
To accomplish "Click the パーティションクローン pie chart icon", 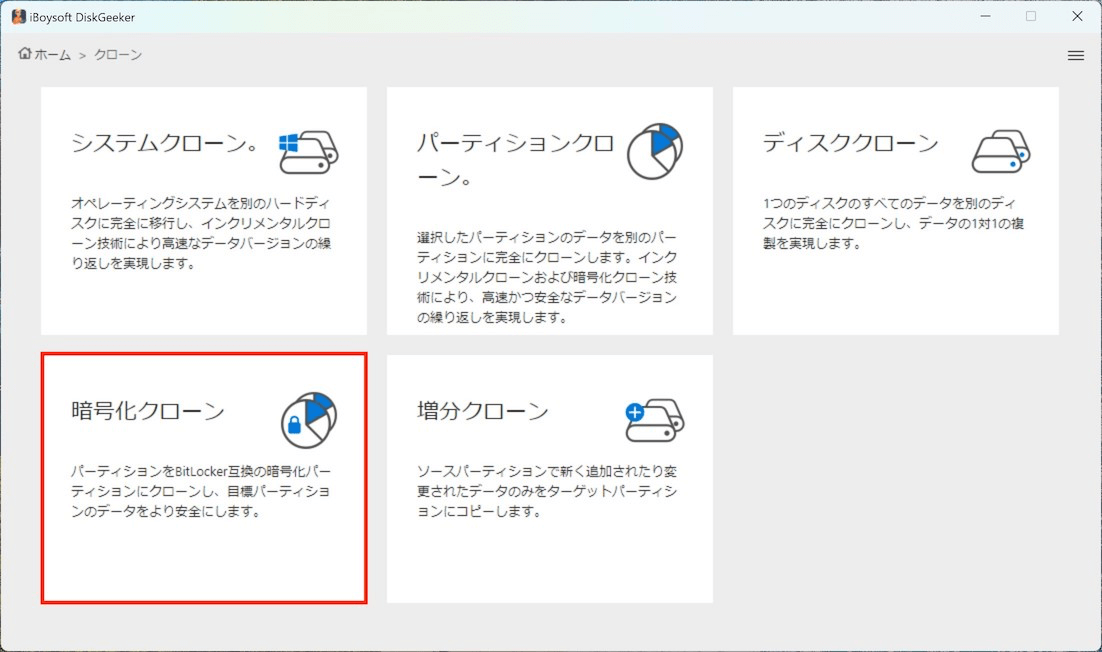I will pyautogui.click(x=654, y=151).
